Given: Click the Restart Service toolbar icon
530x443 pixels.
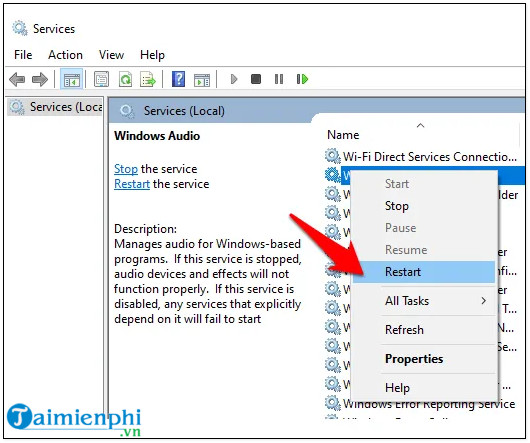Looking at the screenshot, I should (x=302, y=79).
